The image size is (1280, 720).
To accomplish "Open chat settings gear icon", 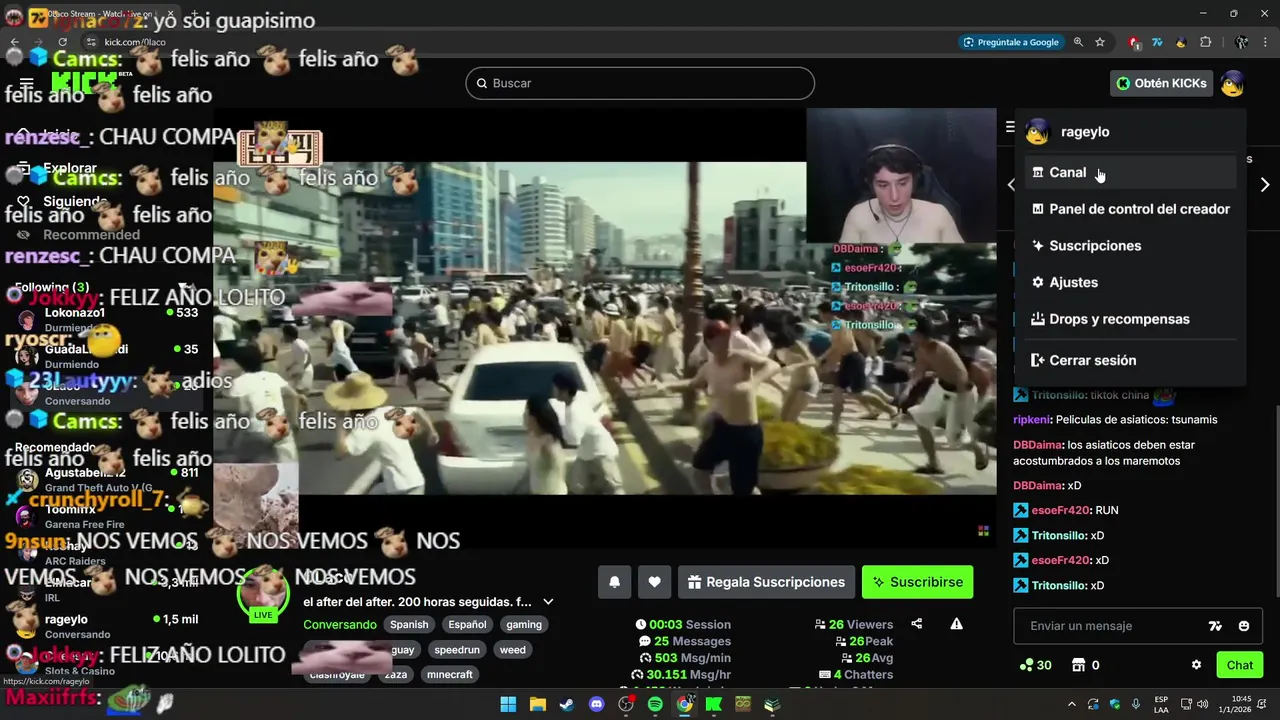I will (1196, 665).
